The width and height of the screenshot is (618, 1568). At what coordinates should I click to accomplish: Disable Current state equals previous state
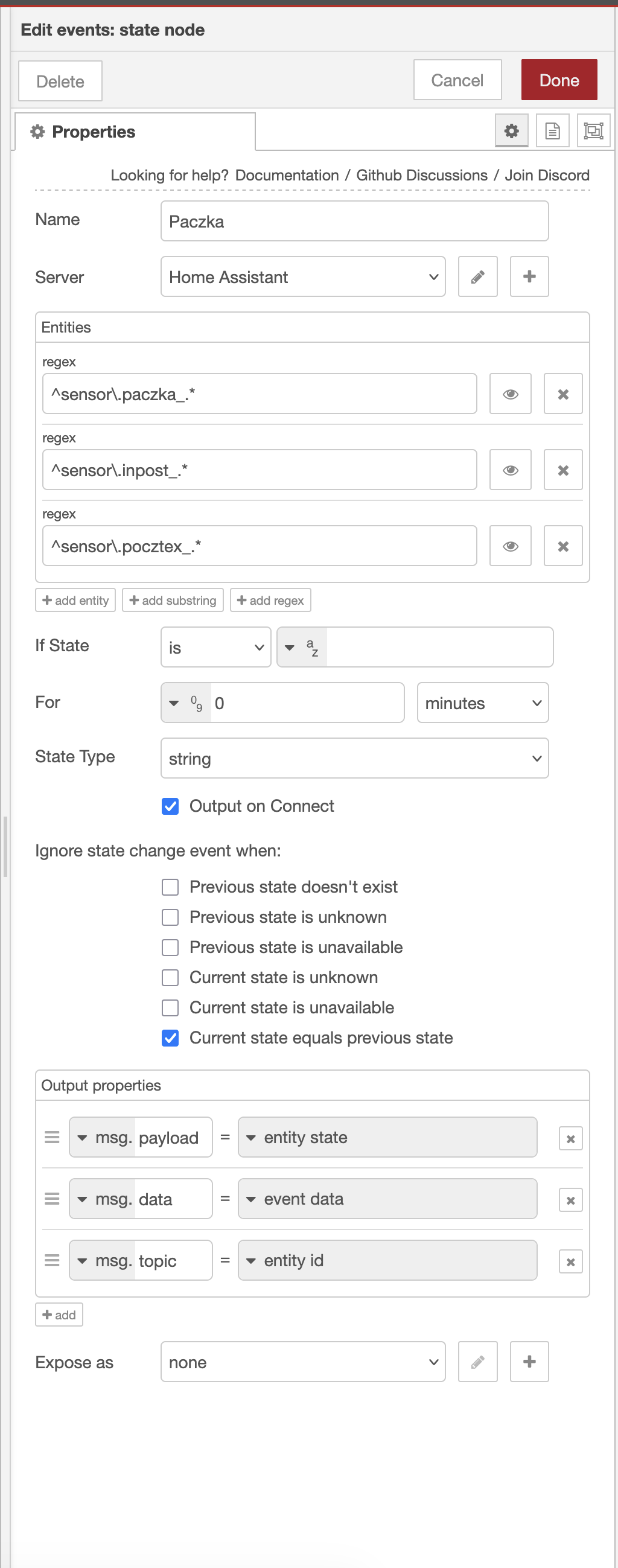click(170, 1038)
